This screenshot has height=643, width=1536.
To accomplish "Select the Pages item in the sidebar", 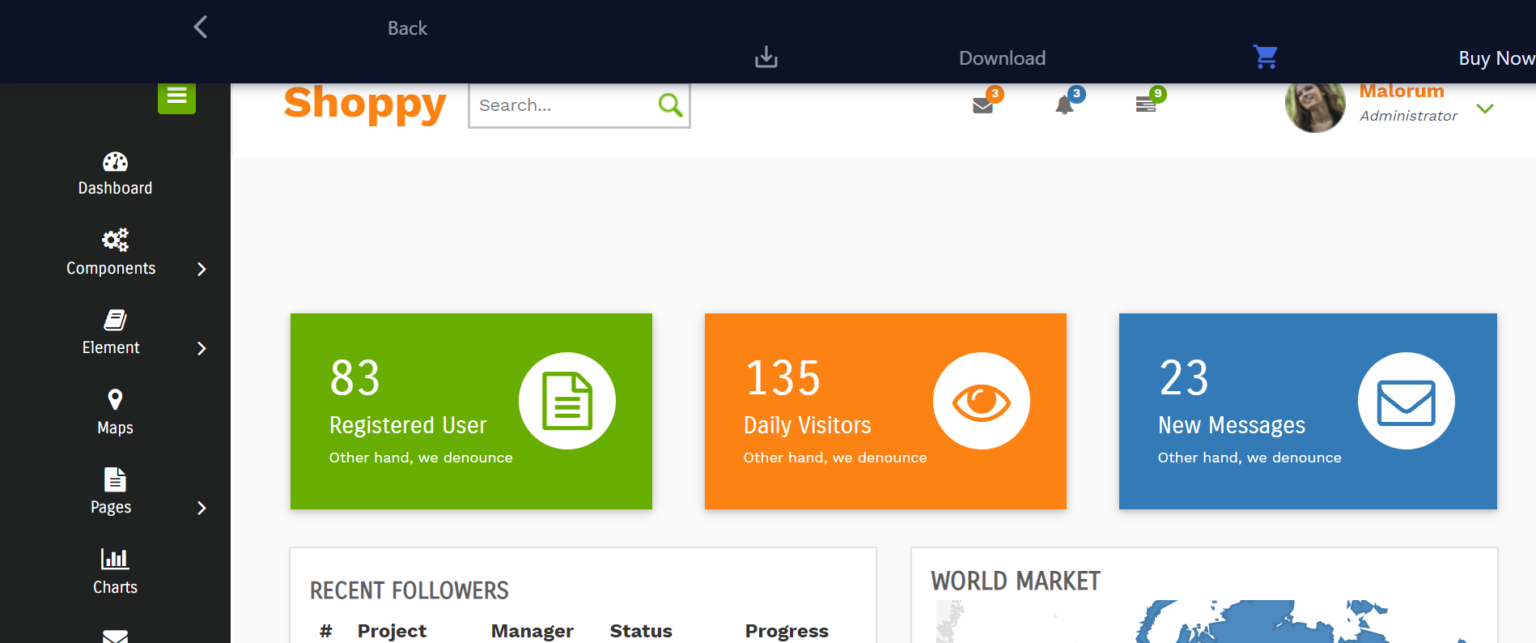I will click(x=111, y=492).
